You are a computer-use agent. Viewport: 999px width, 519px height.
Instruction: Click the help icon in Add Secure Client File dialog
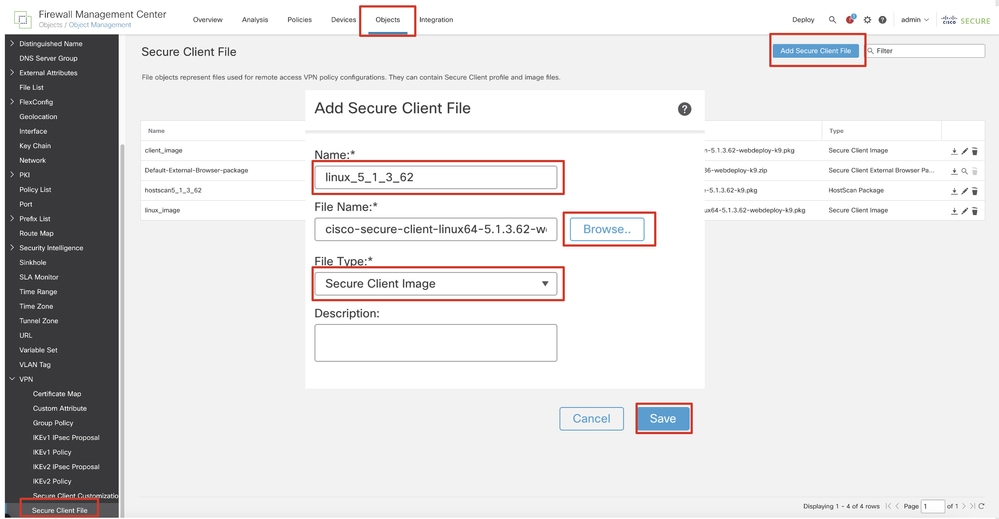coord(684,109)
